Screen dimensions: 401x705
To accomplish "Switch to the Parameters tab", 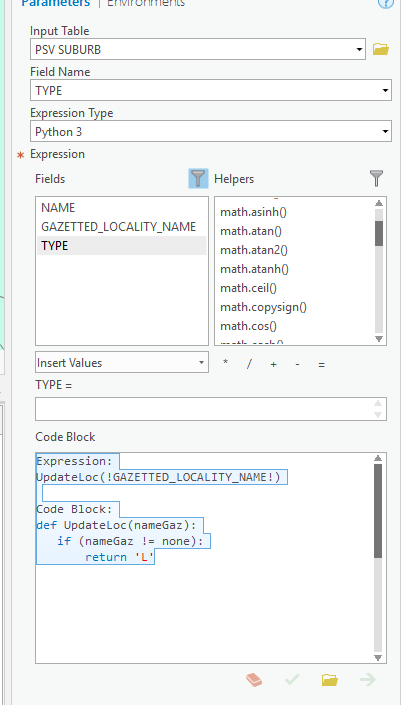I will pos(56,3).
